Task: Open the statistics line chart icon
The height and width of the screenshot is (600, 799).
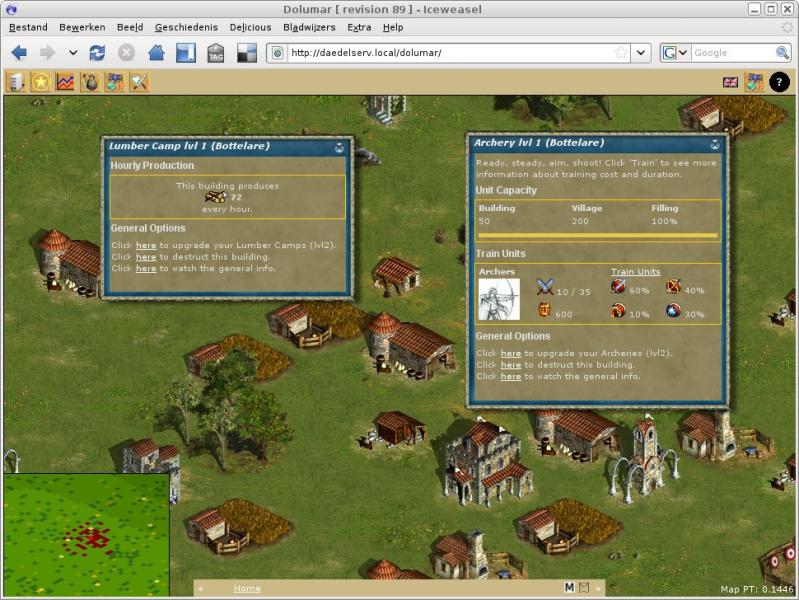Action: (65, 82)
